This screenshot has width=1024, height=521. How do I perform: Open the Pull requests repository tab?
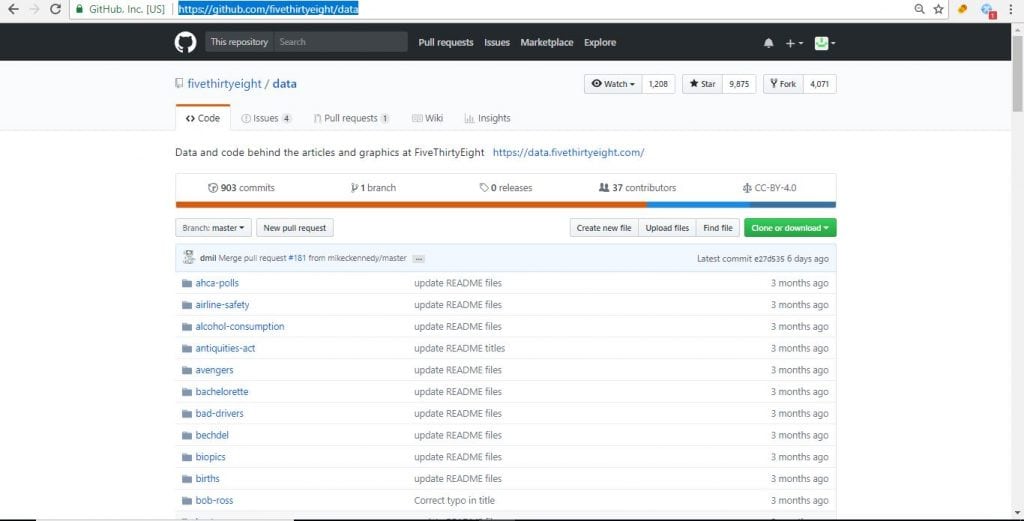pos(351,118)
